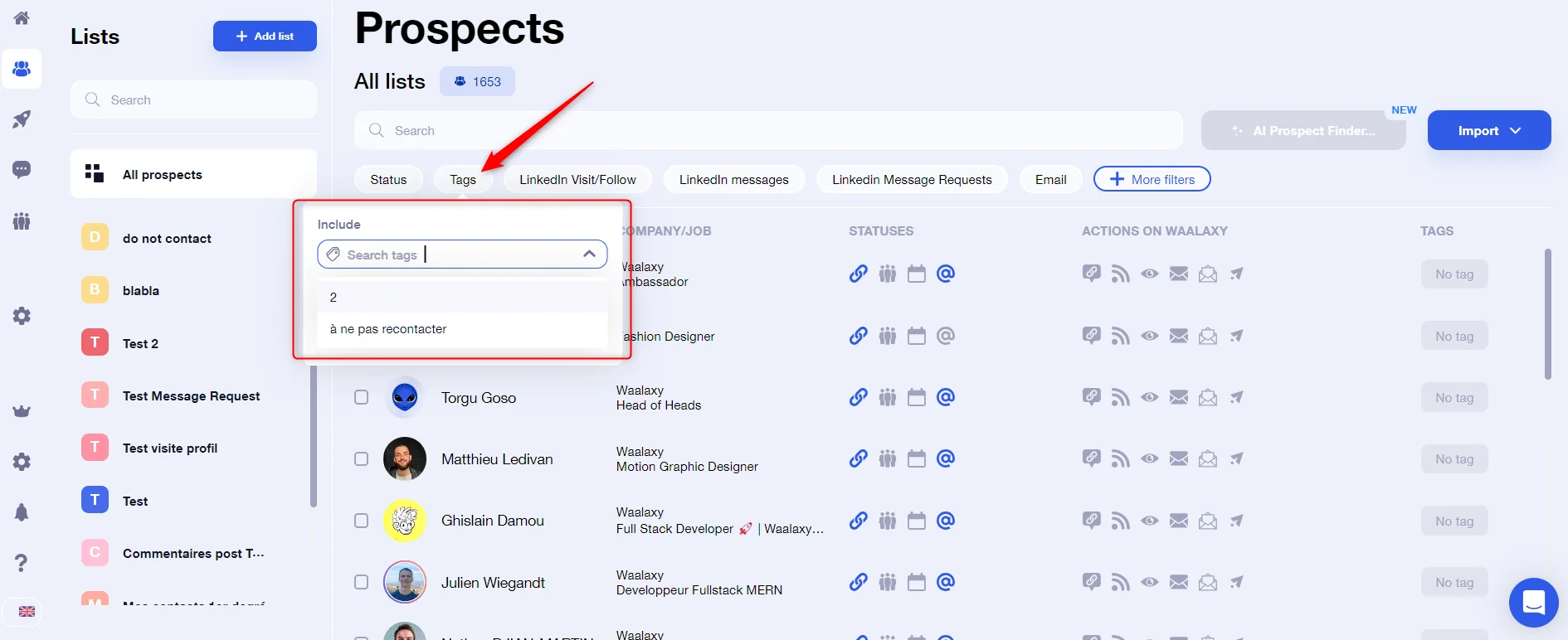Select tag '2' from the tag list
This screenshot has width=1568, height=640.
click(x=462, y=297)
